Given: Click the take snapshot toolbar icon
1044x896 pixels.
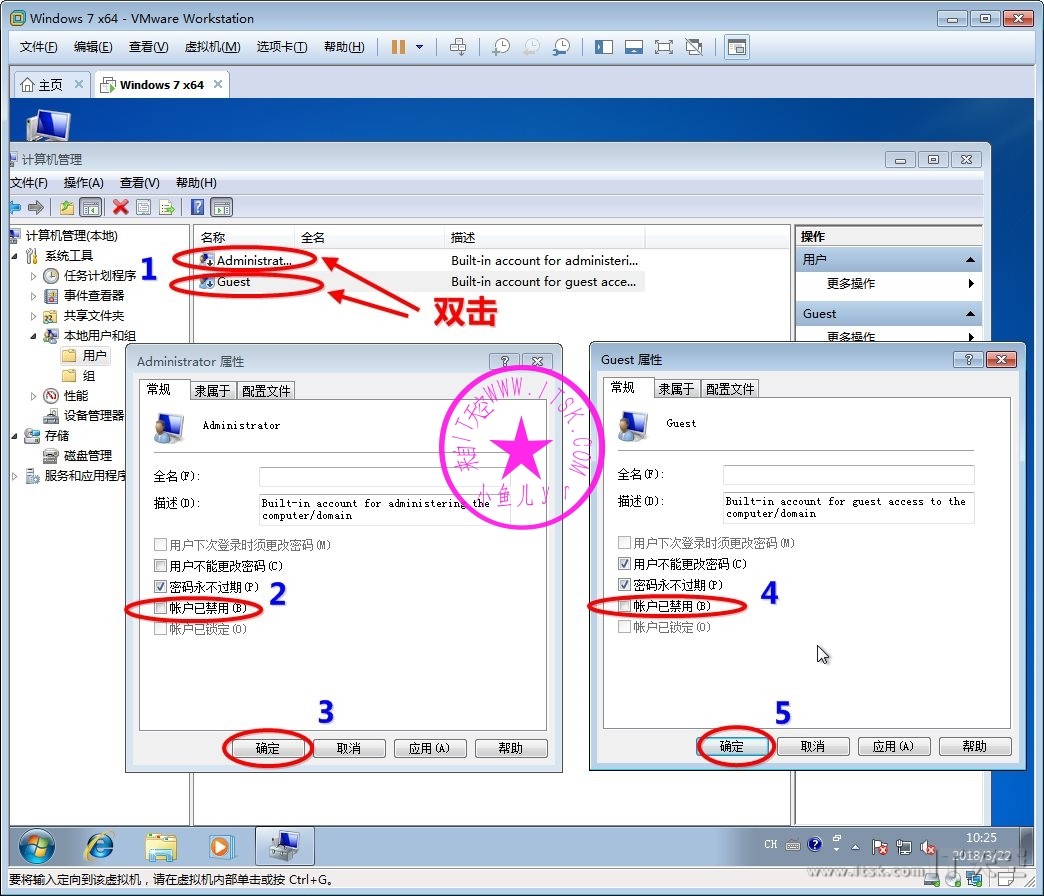Looking at the screenshot, I should pyautogui.click(x=501, y=47).
